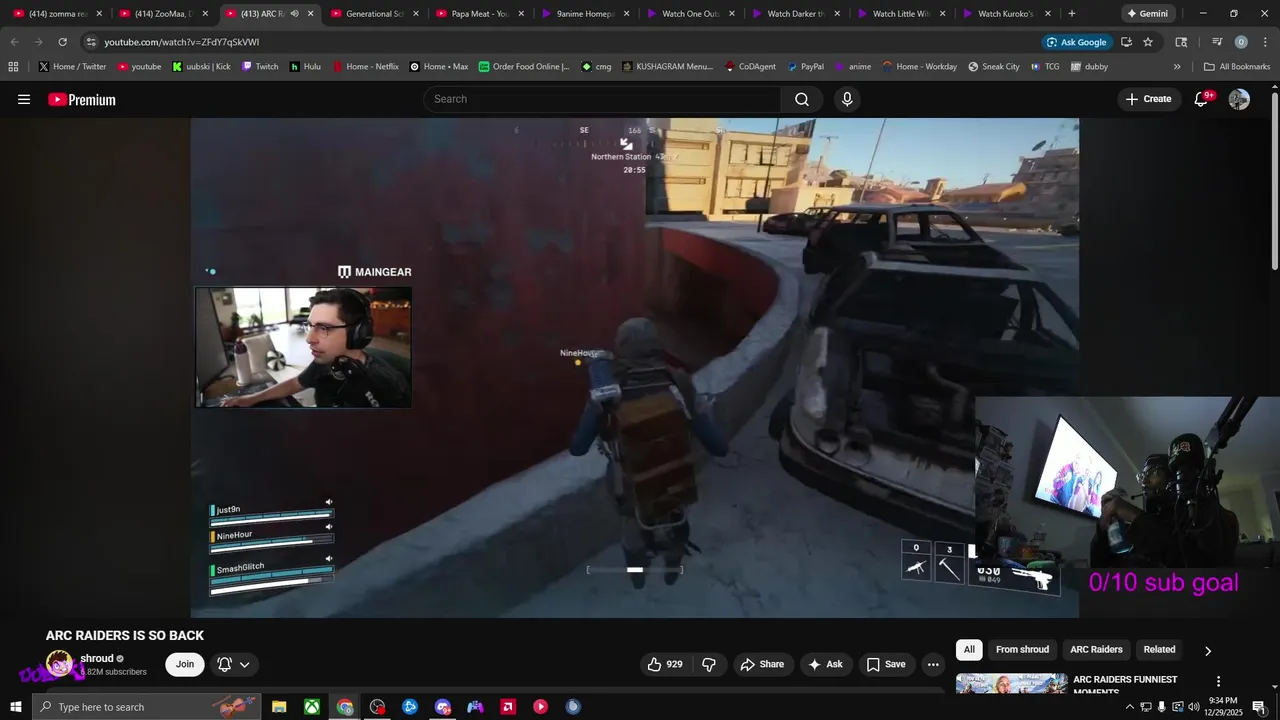Open Chrome taskbar icon
Viewport: 1280px width, 720px height.
click(x=345, y=707)
